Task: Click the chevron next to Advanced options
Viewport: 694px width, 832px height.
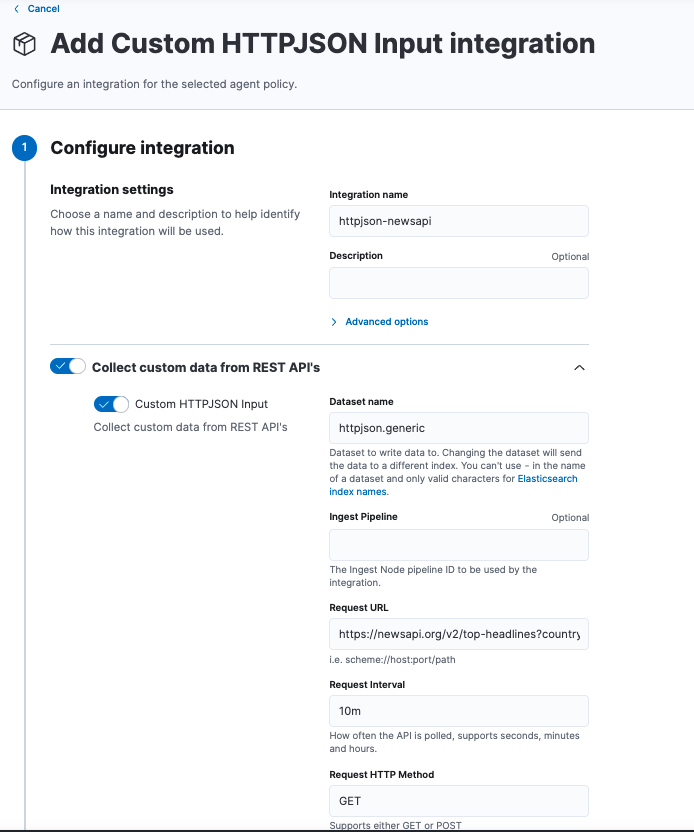Action: 332,321
